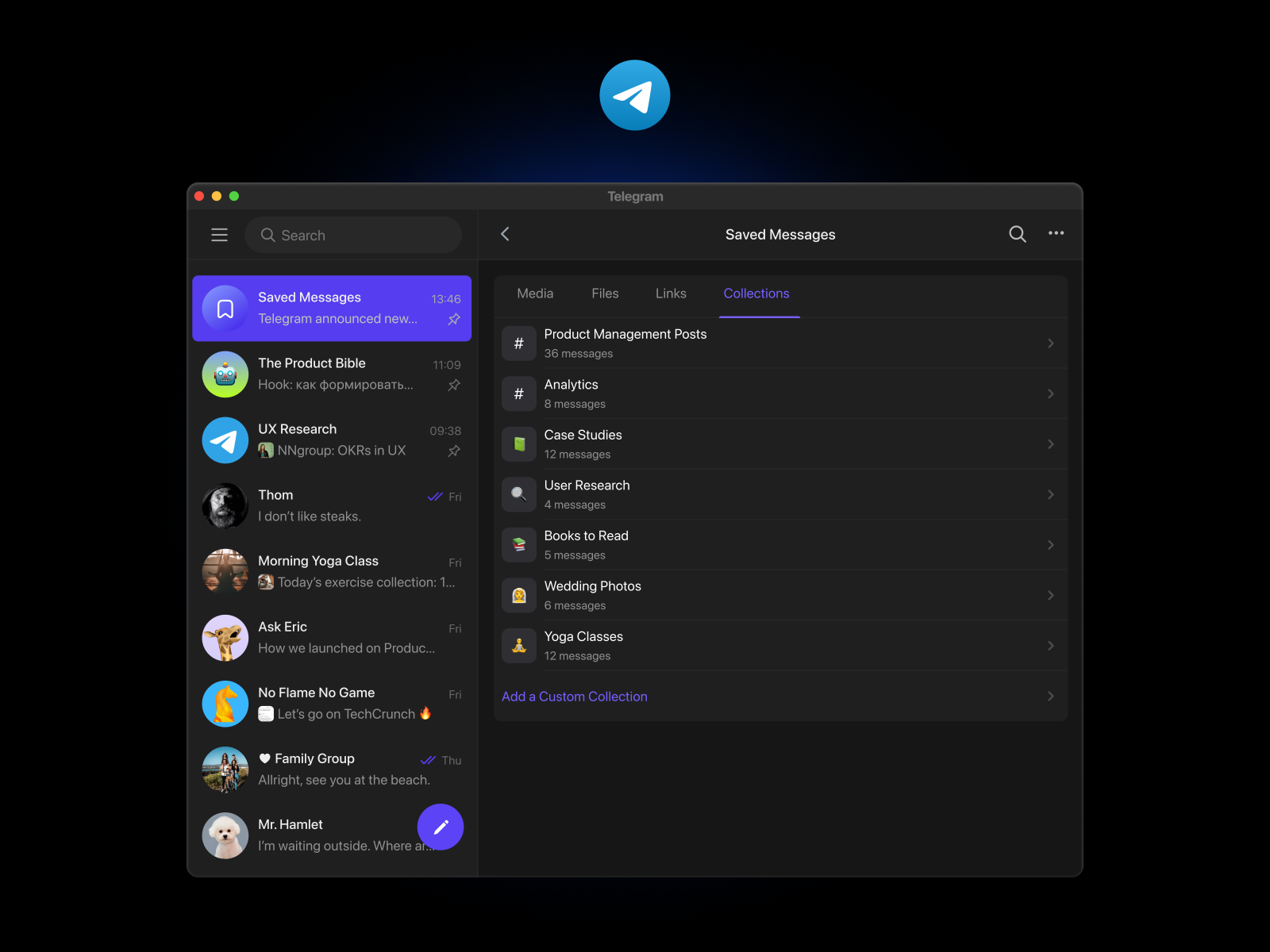Click hashtag icon of Product Management Posts

point(519,344)
